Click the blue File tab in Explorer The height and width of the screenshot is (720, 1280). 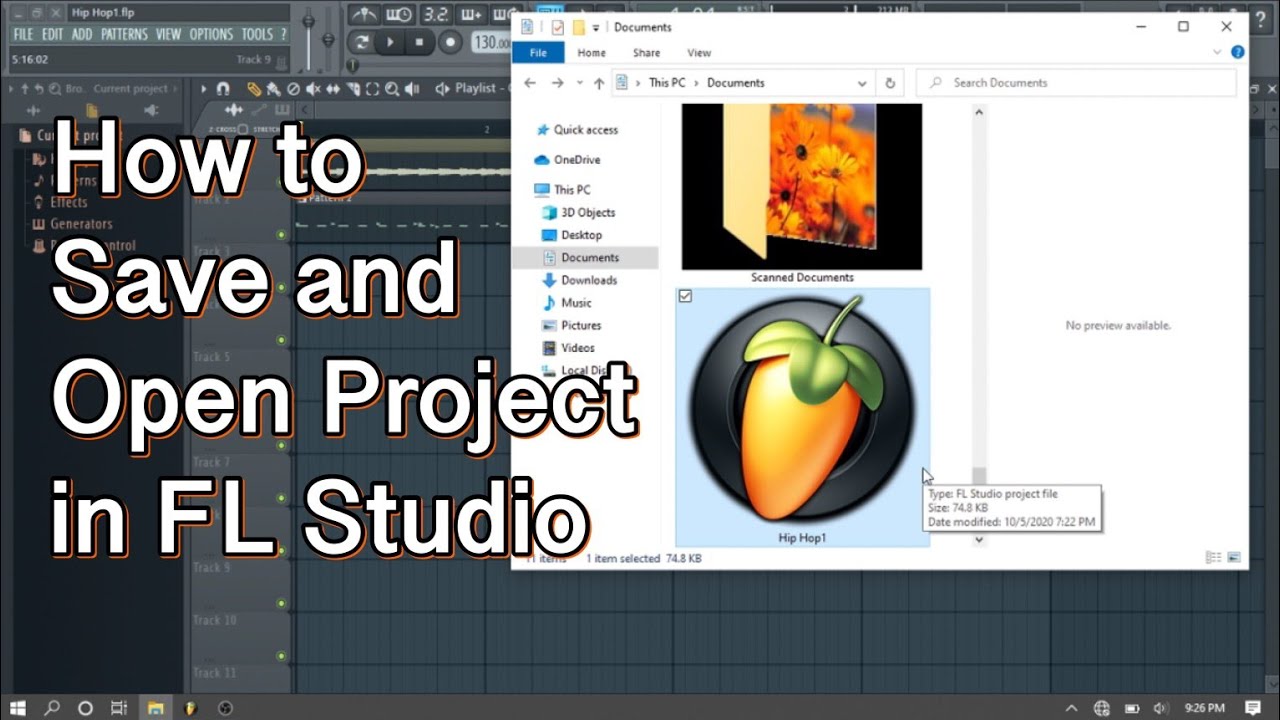(538, 53)
